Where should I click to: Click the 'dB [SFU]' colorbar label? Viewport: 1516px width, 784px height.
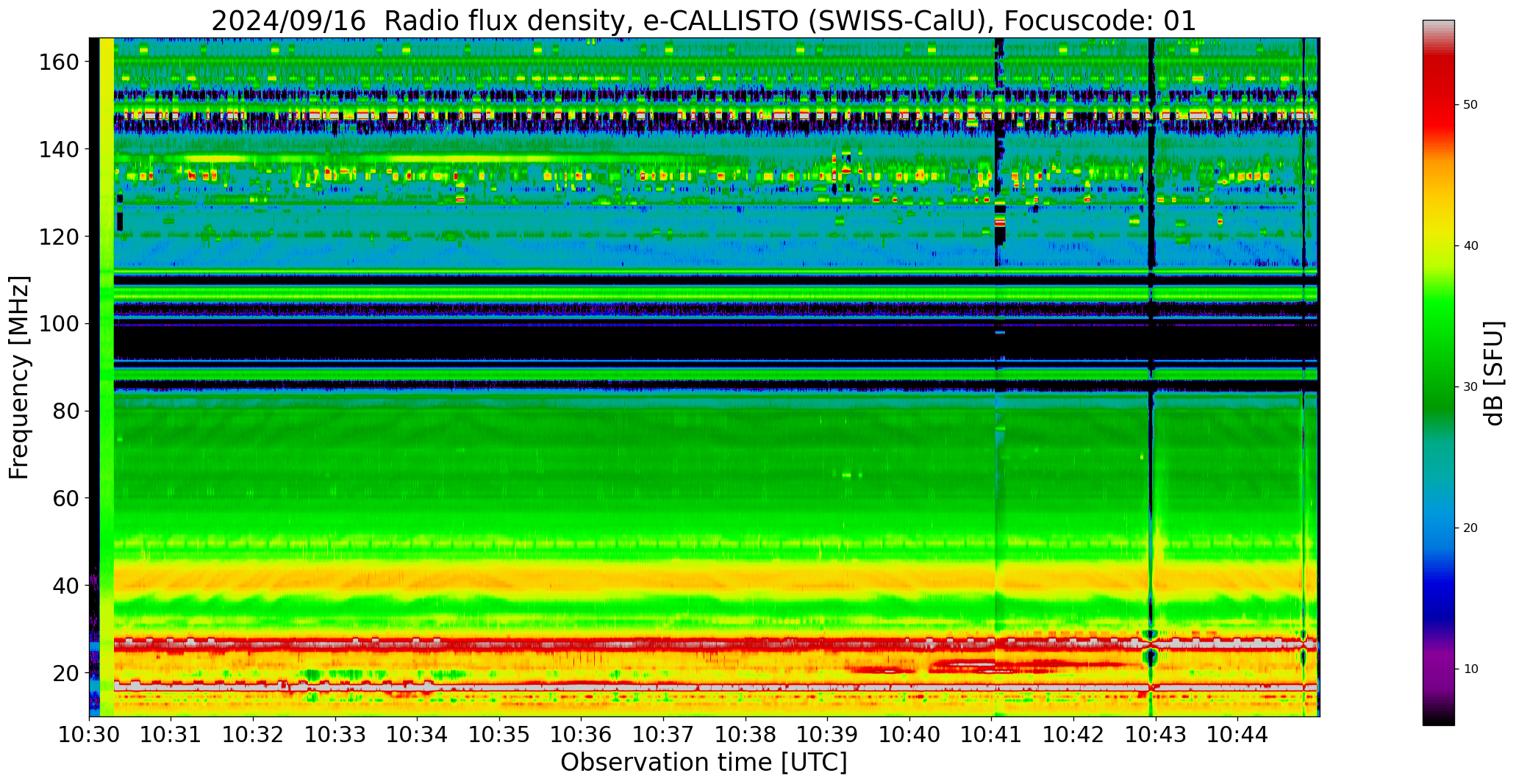tap(1494, 373)
